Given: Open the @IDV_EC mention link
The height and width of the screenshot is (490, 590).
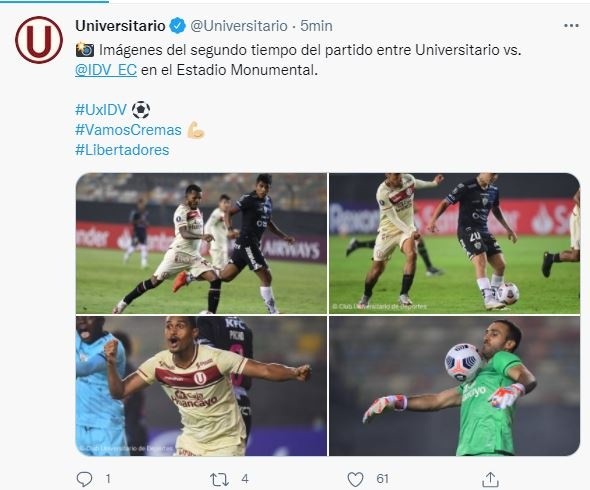Looking at the screenshot, I should click(106, 70).
